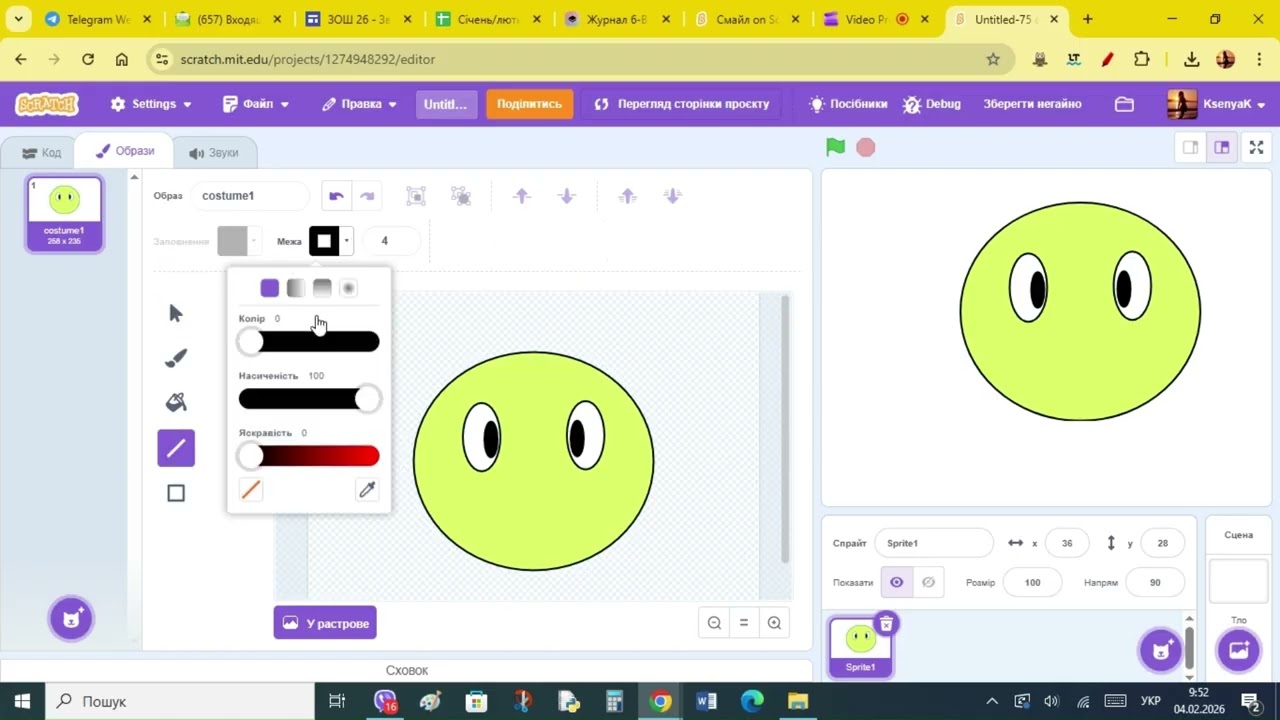The height and width of the screenshot is (720, 1280).
Task: Open the My Stuff folder icon
Action: (x=1124, y=104)
